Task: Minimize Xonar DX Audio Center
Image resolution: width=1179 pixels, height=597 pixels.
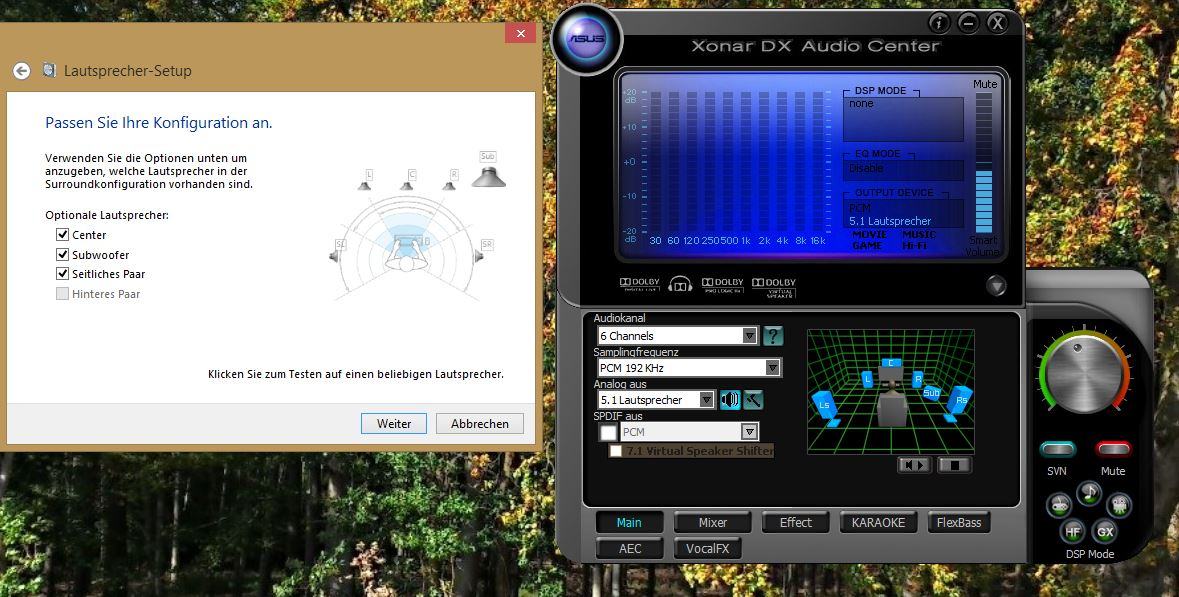Action: click(968, 23)
